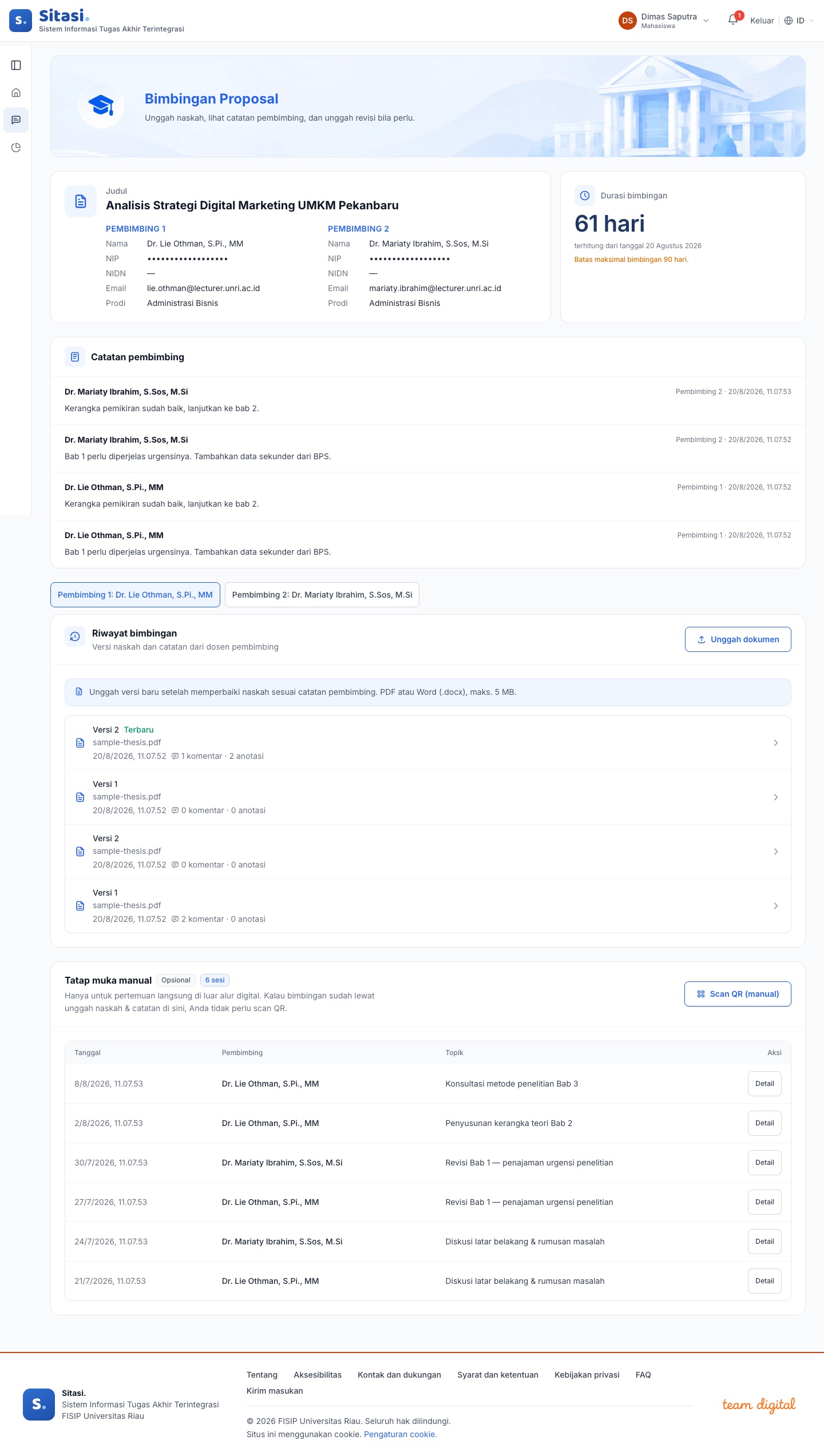Select Pembimbing 1: Dr. Lie Othman tab
The height and width of the screenshot is (1456, 824).
coord(135,595)
